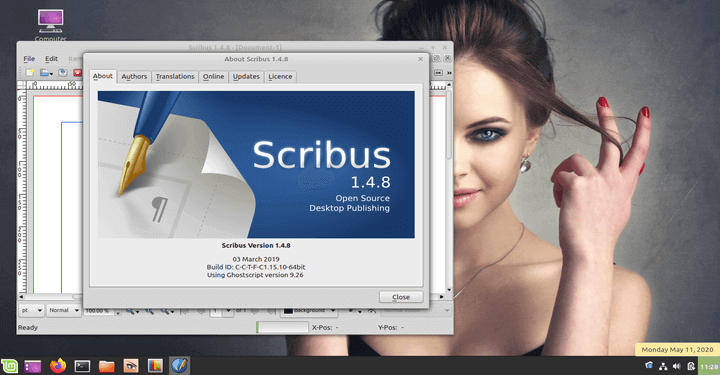Click the zoom to 100% magnifier icon
The height and width of the screenshot is (375, 720).
(x=150, y=311)
